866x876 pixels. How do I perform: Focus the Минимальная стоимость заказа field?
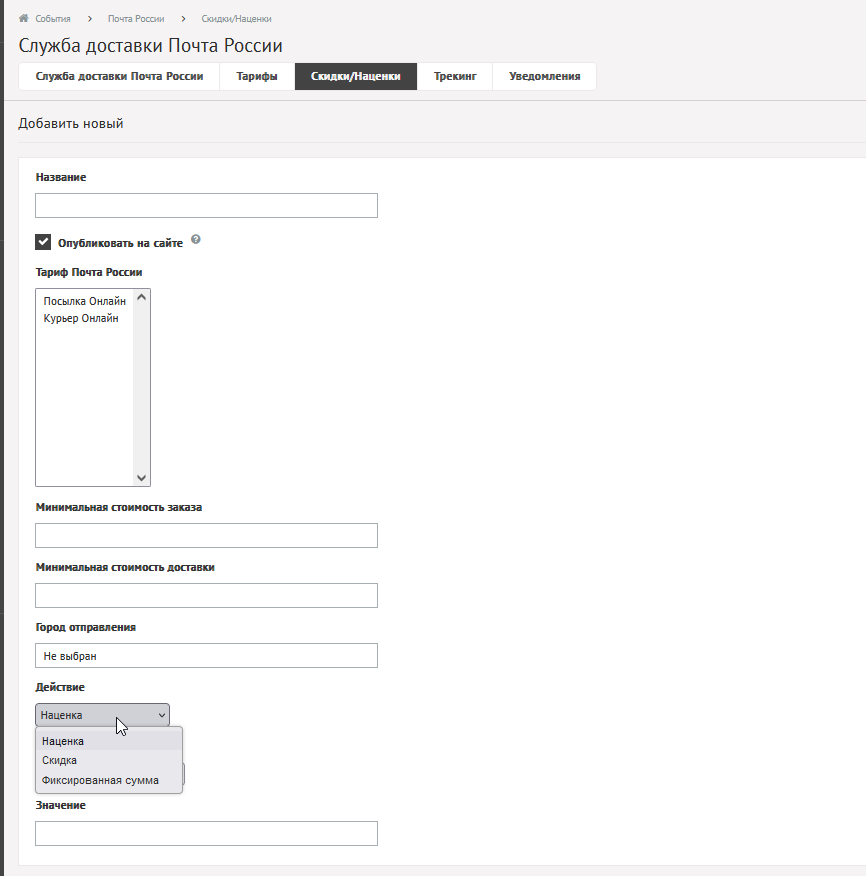(x=206, y=535)
